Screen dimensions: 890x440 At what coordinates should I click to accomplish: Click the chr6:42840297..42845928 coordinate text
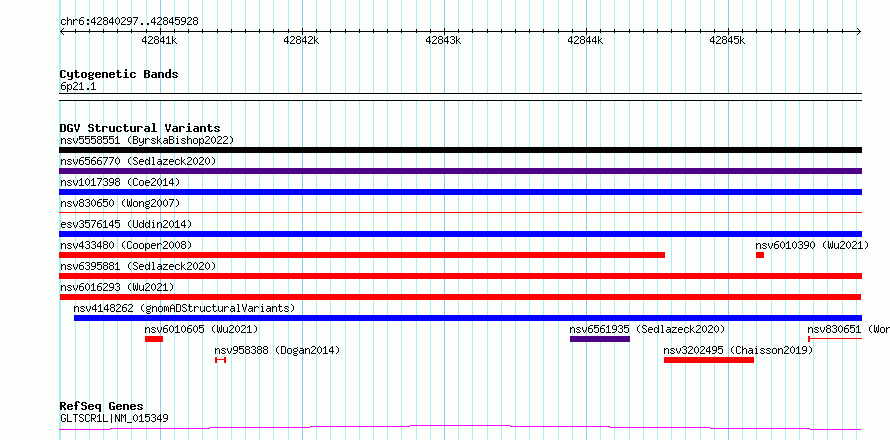pos(129,22)
